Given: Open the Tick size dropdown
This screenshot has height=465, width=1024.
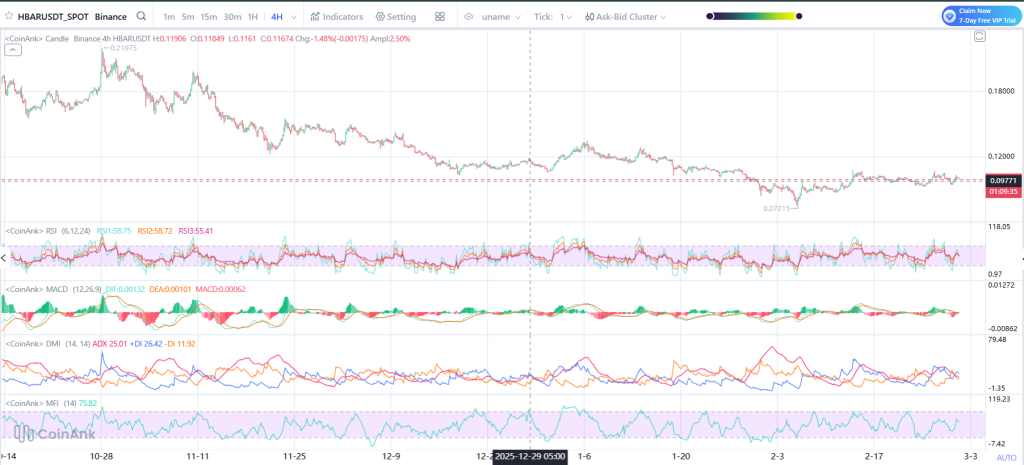Looking at the screenshot, I should (567, 17).
